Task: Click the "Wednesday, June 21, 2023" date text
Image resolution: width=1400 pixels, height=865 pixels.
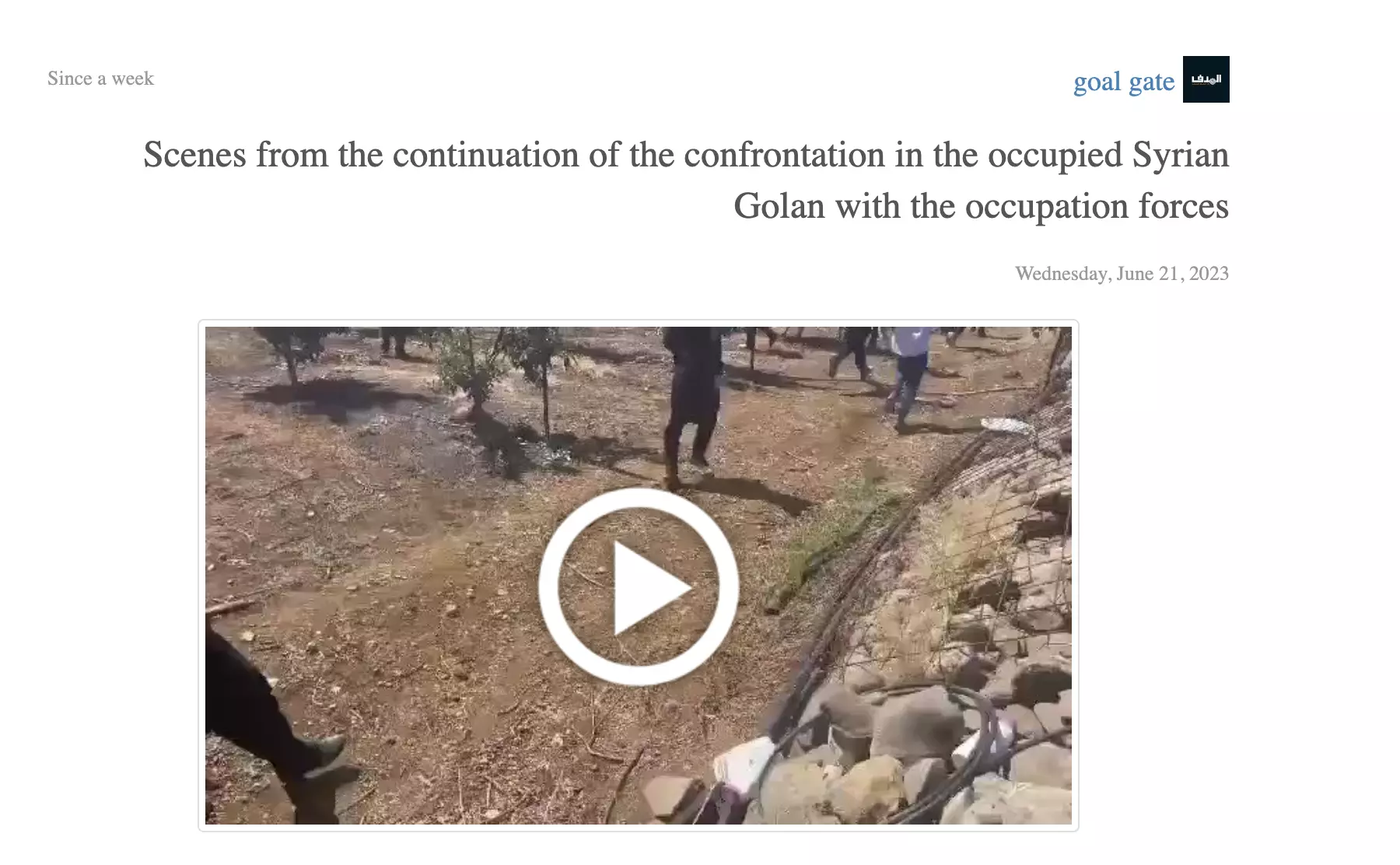Action: [1122, 274]
